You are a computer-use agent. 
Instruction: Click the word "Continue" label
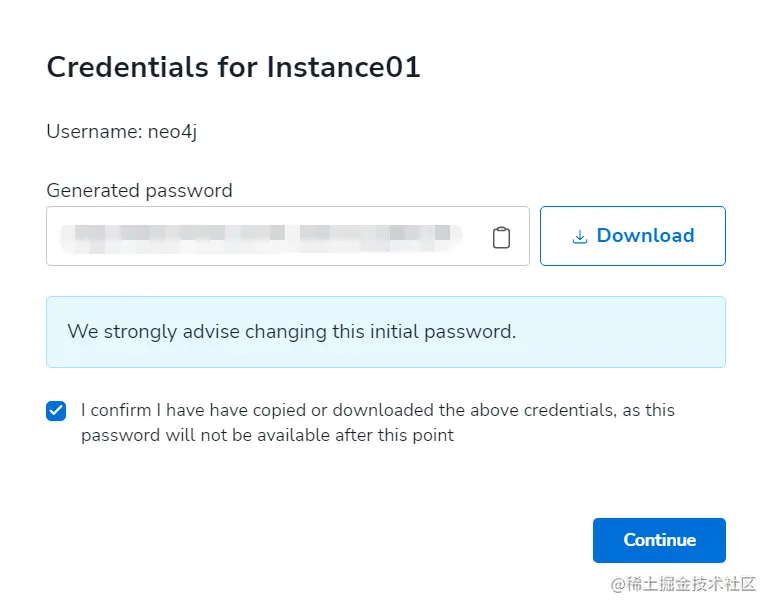(659, 540)
